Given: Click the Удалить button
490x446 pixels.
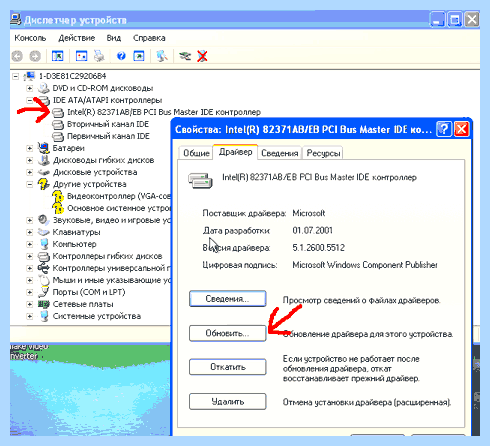Looking at the screenshot, I should [x=228, y=402].
